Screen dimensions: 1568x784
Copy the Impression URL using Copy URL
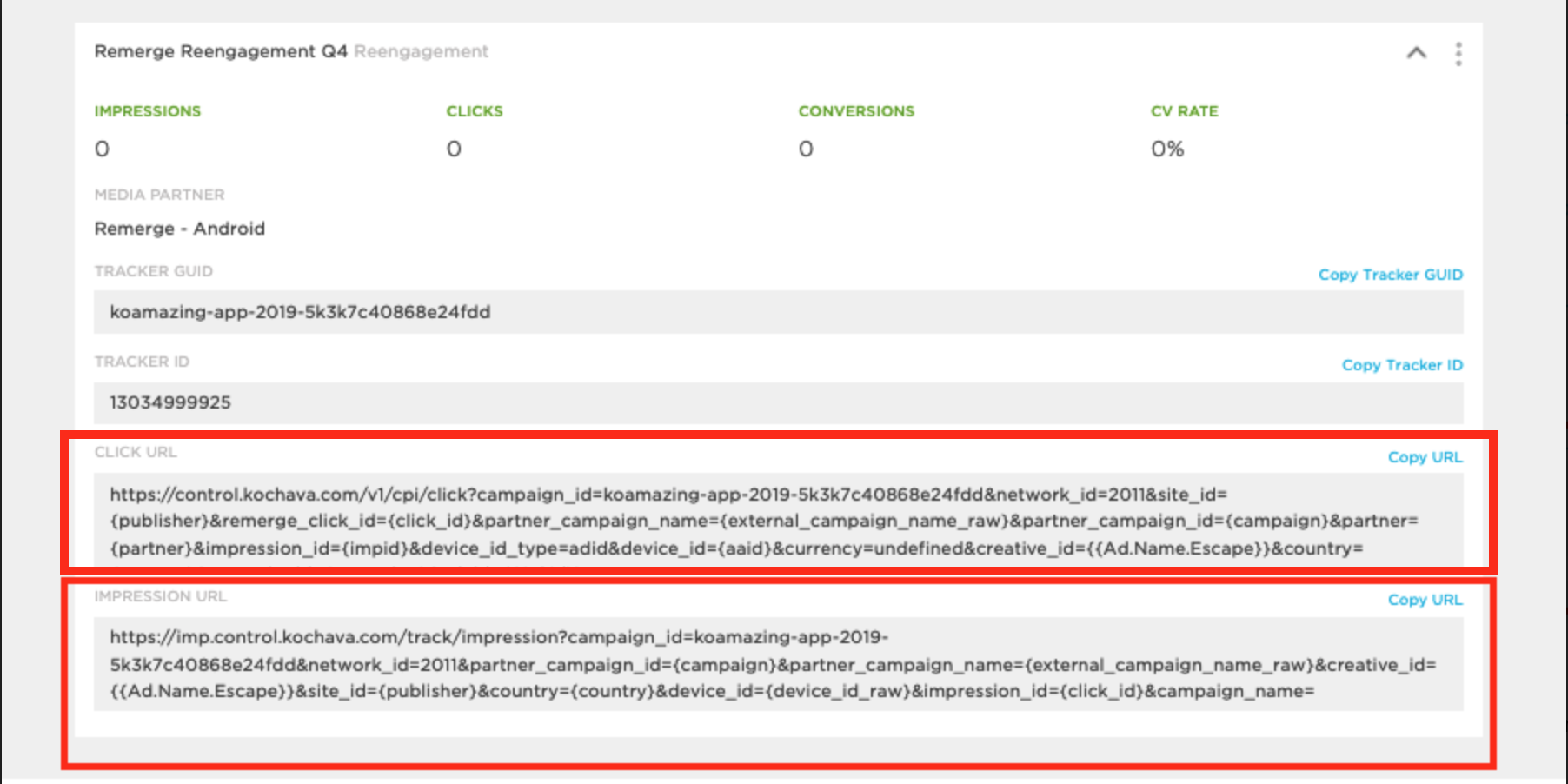coord(1425,600)
